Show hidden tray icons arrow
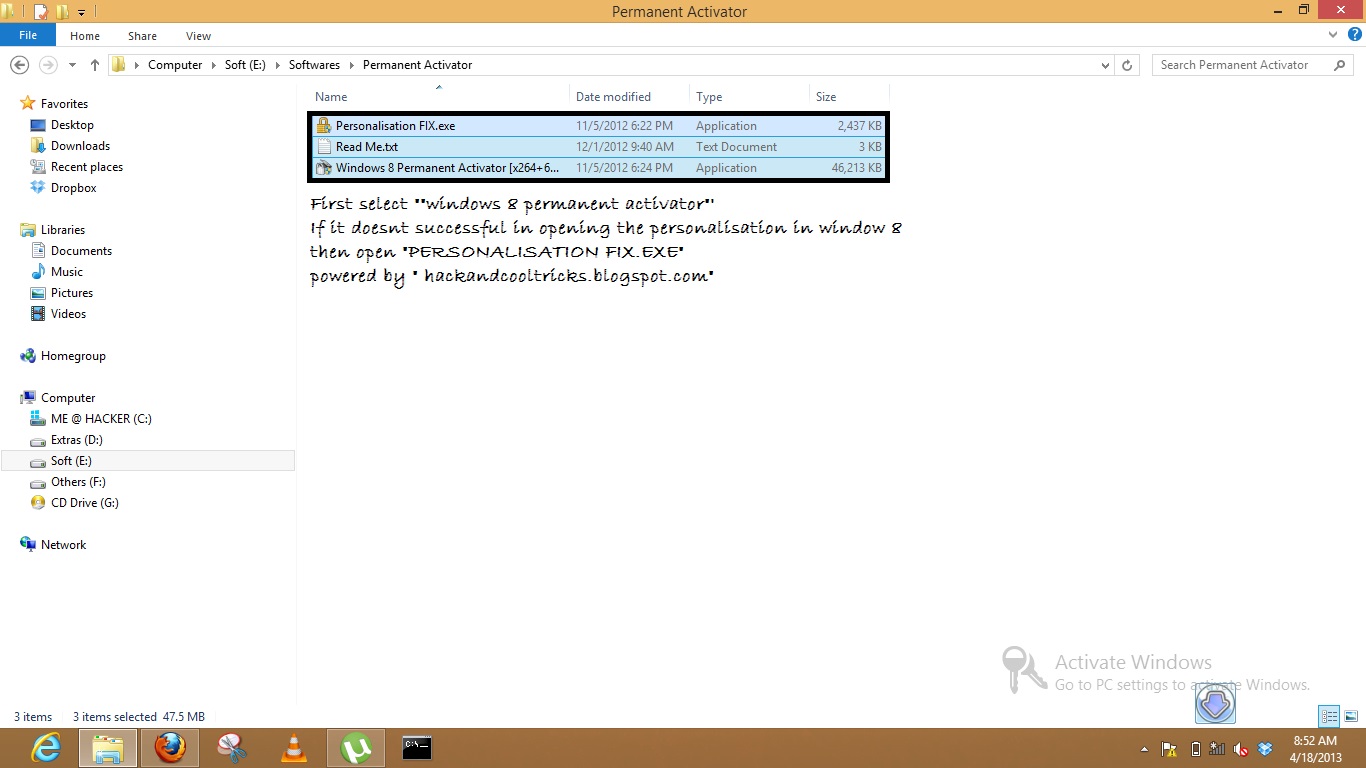Screen dimensions: 1366x768 click(1145, 749)
